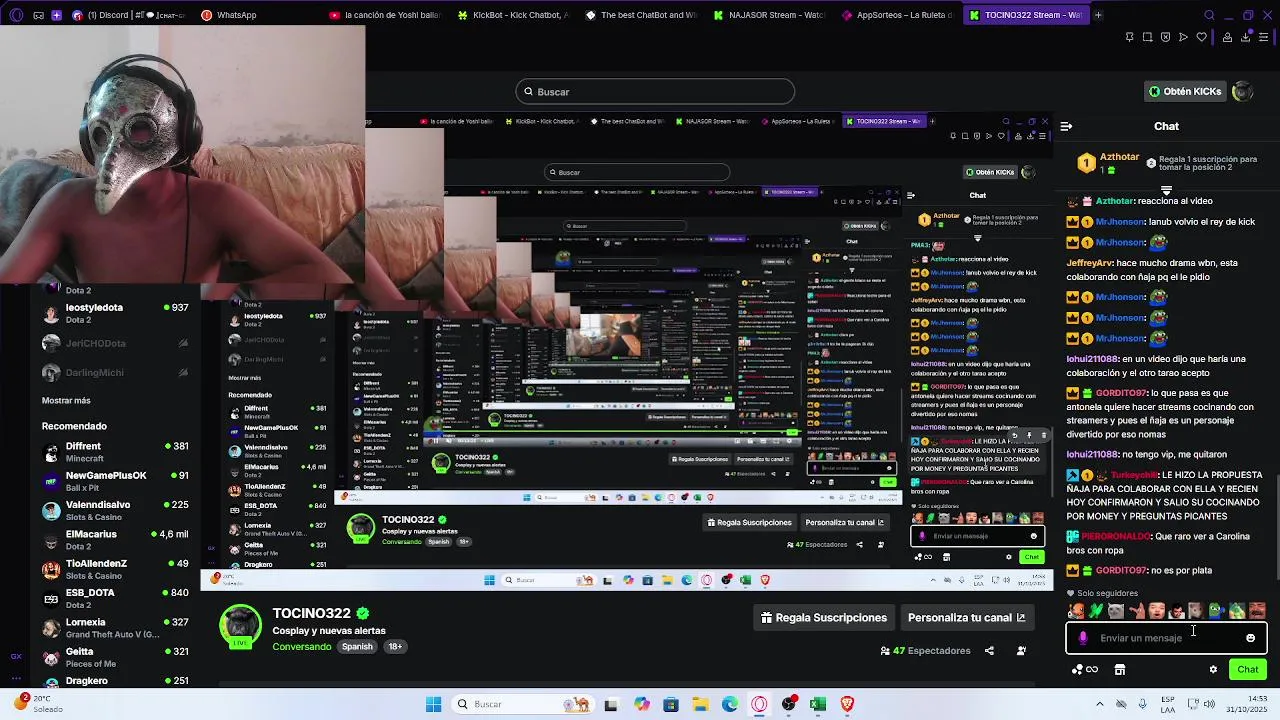Open the shop icon below the message box
The image size is (1280, 720).
tap(1120, 670)
